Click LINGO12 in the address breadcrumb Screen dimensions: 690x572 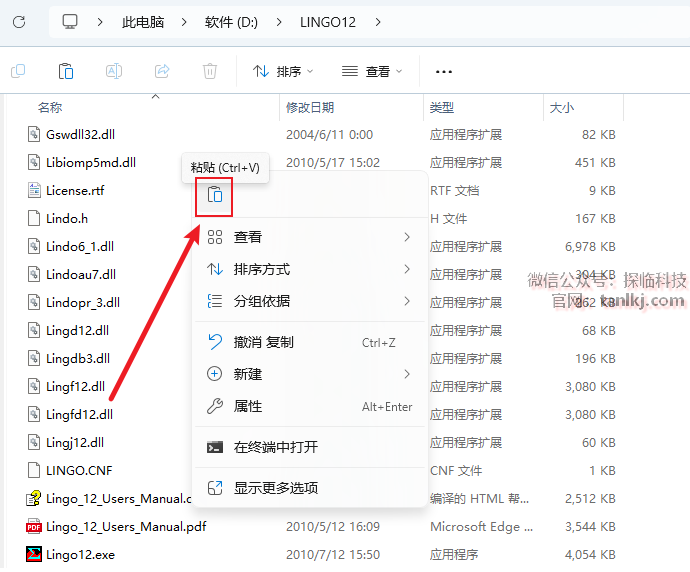click(x=328, y=22)
